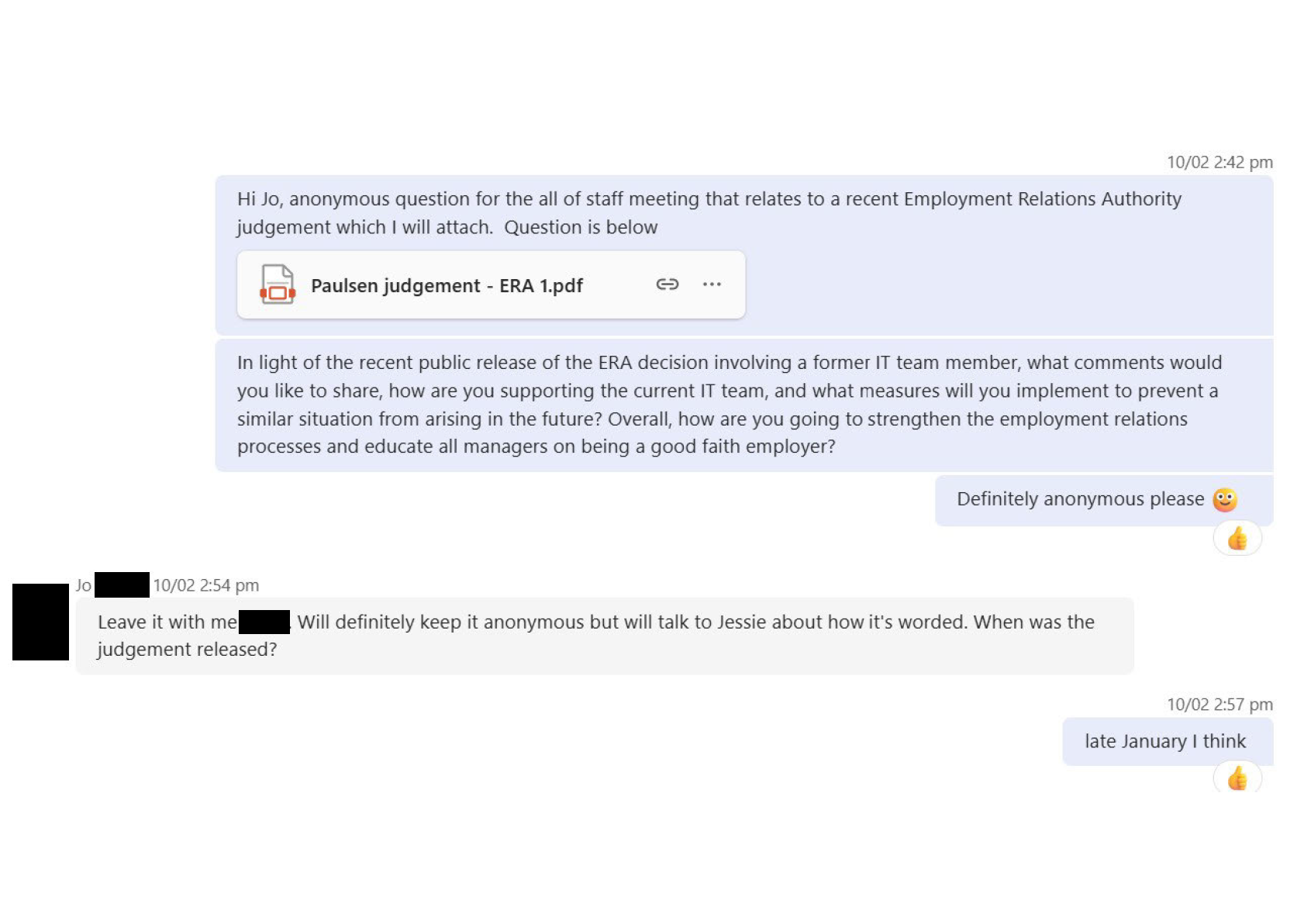Click thumbs-up reaction under late January message

(x=1237, y=777)
